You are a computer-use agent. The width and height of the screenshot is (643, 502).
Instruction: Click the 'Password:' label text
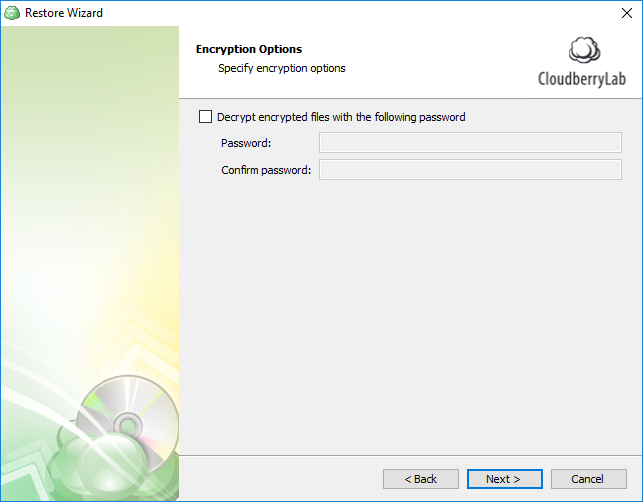pyautogui.click(x=246, y=143)
